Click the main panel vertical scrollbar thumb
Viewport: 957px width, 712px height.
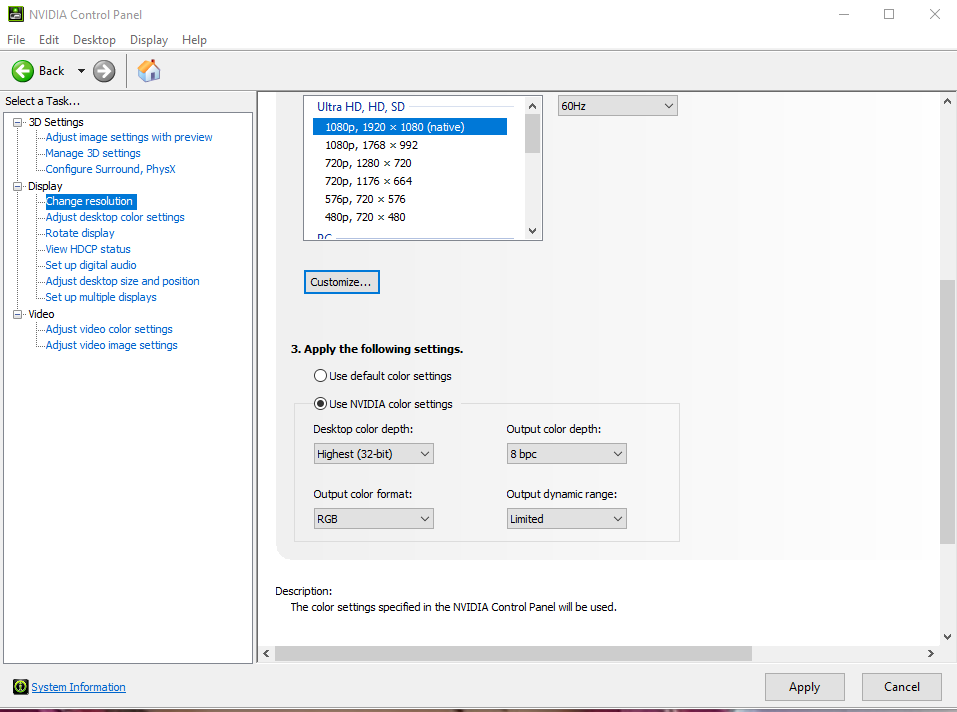pos(947,412)
